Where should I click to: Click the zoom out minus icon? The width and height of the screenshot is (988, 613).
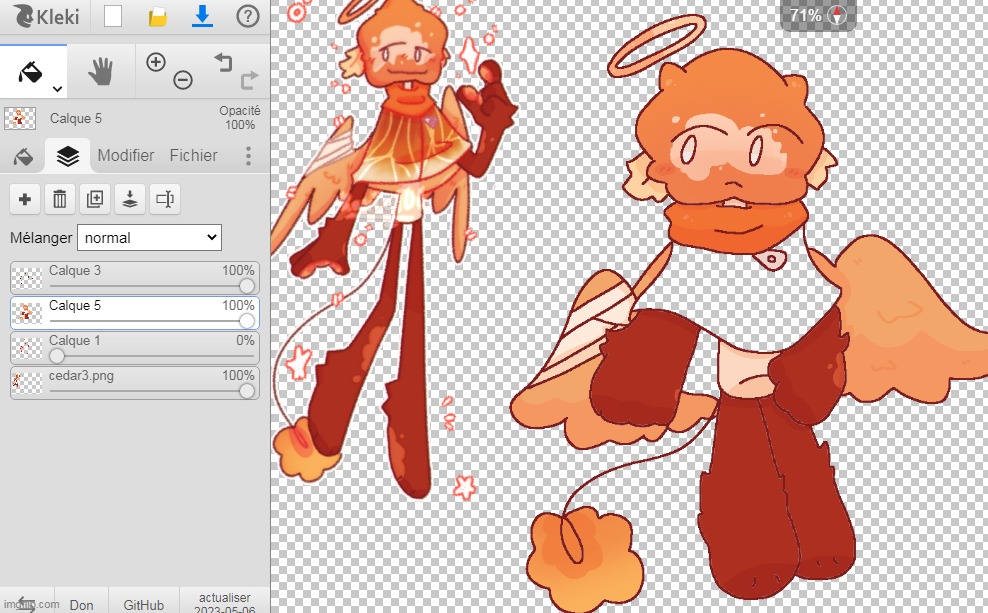[182, 80]
